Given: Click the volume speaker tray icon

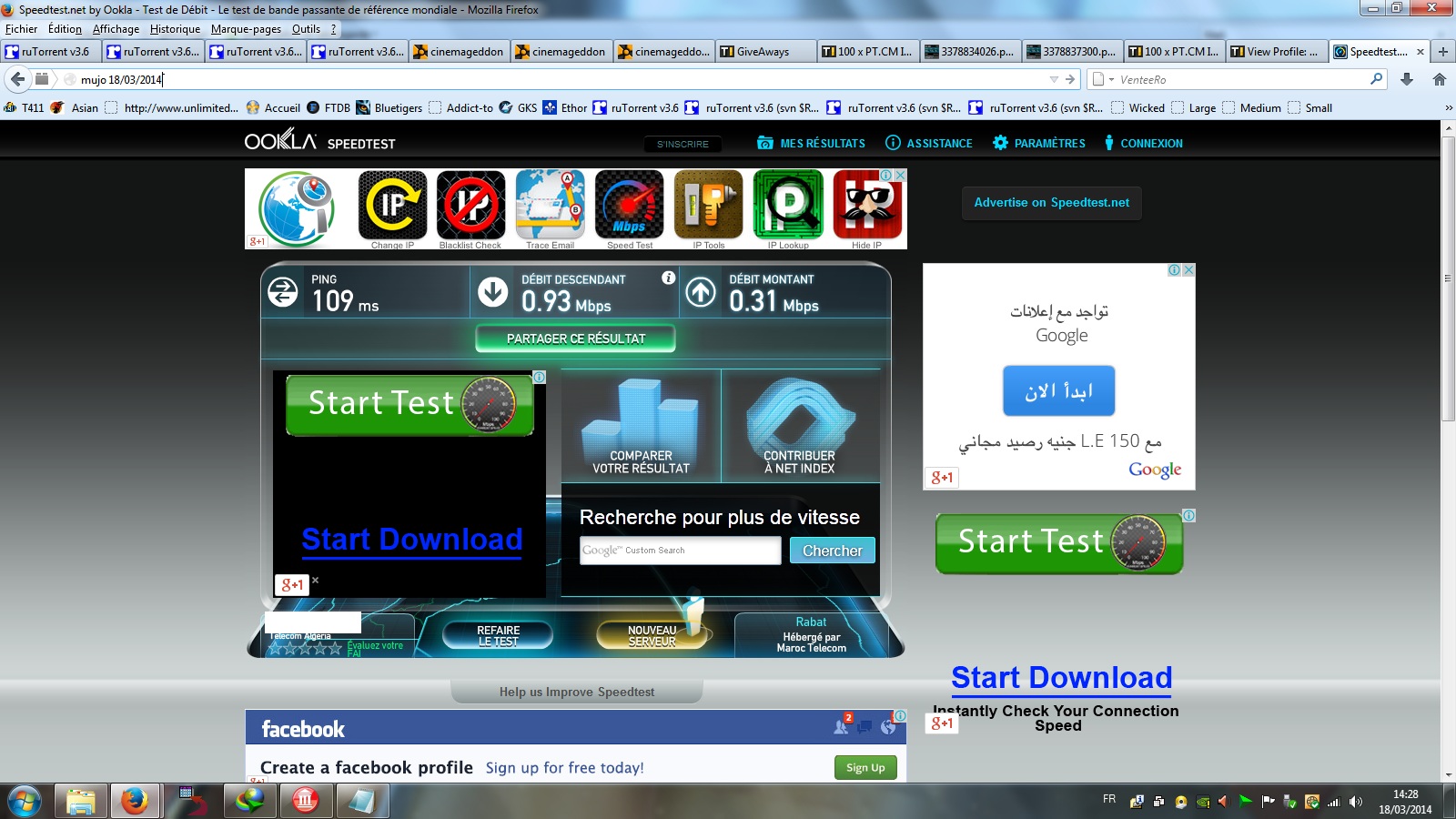Looking at the screenshot, I should [1356, 802].
